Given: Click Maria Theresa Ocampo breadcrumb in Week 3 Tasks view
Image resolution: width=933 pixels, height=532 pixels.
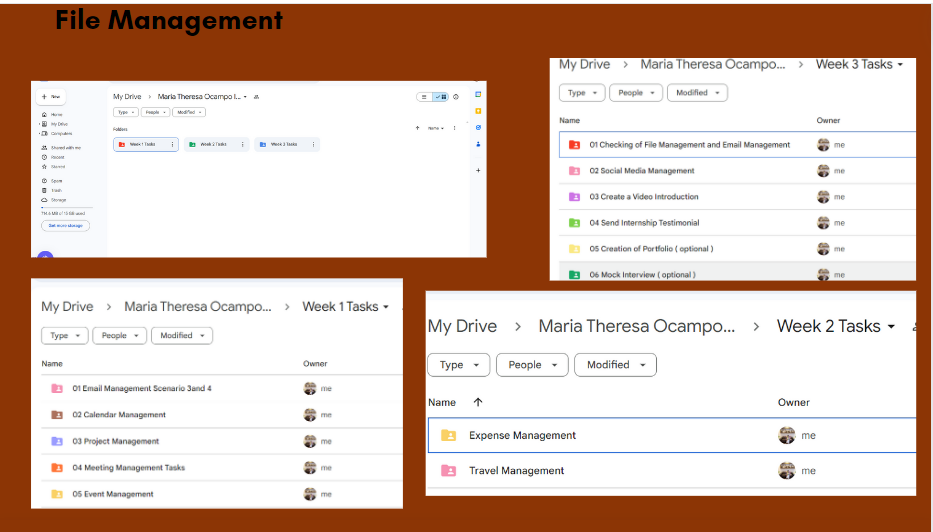Looking at the screenshot, I should coord(713,64).
